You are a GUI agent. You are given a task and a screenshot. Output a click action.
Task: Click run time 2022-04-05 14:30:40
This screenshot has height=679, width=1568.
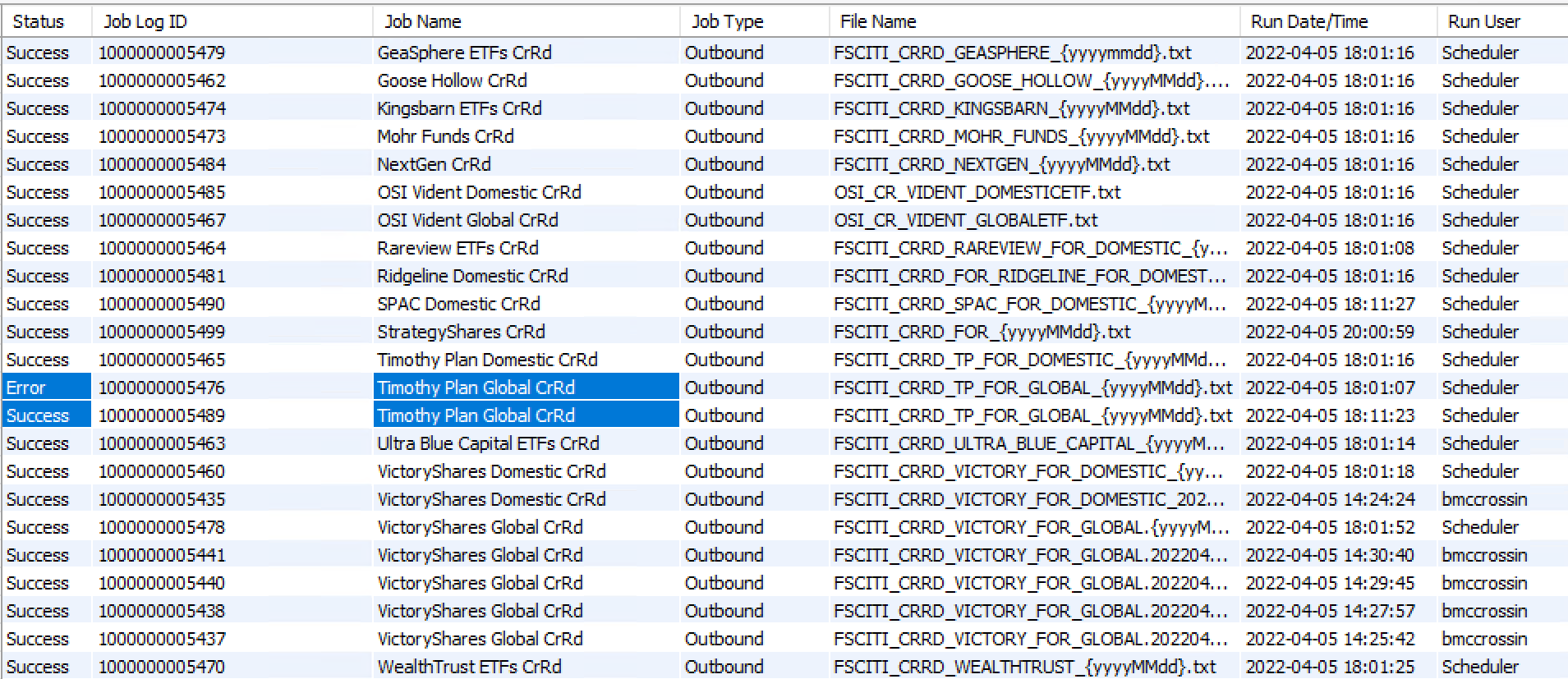click(x=1331, y=555)
